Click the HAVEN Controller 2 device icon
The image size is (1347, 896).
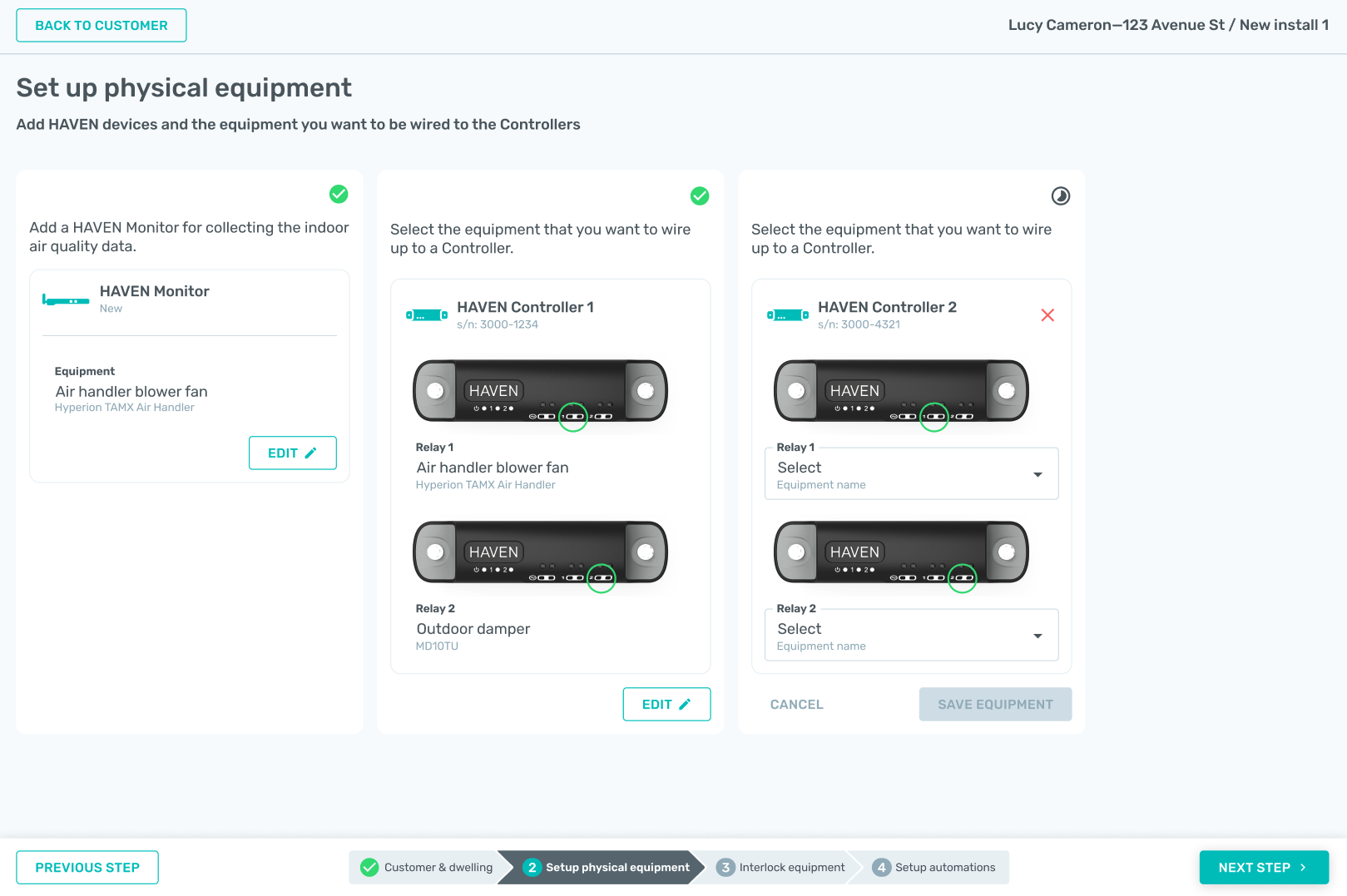pos(788,315)
